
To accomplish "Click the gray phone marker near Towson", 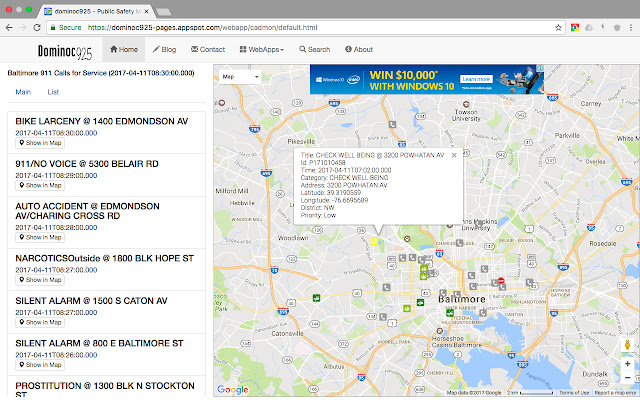I will click(392, 124).
